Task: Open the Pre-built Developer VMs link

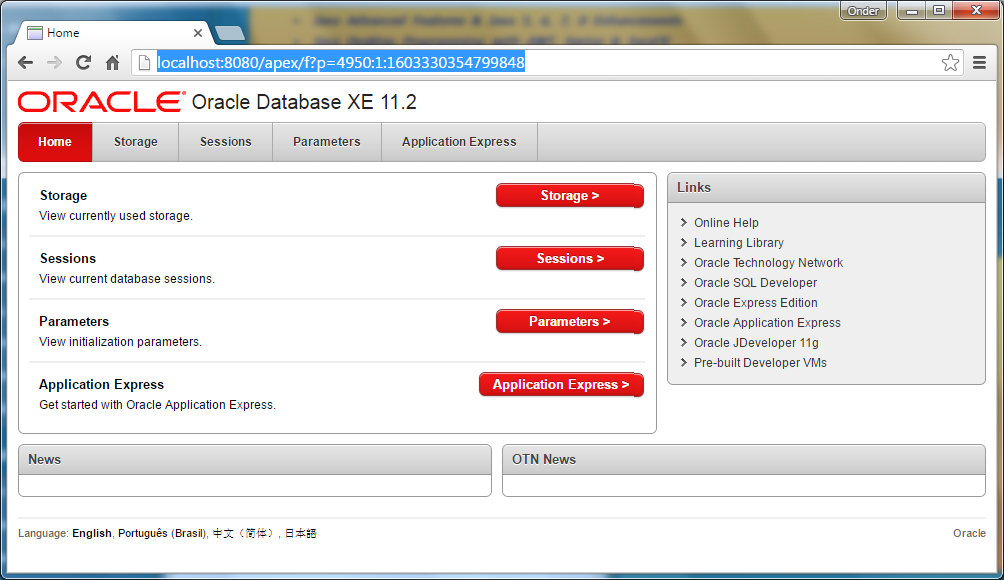Action: (x=760, y=362)
